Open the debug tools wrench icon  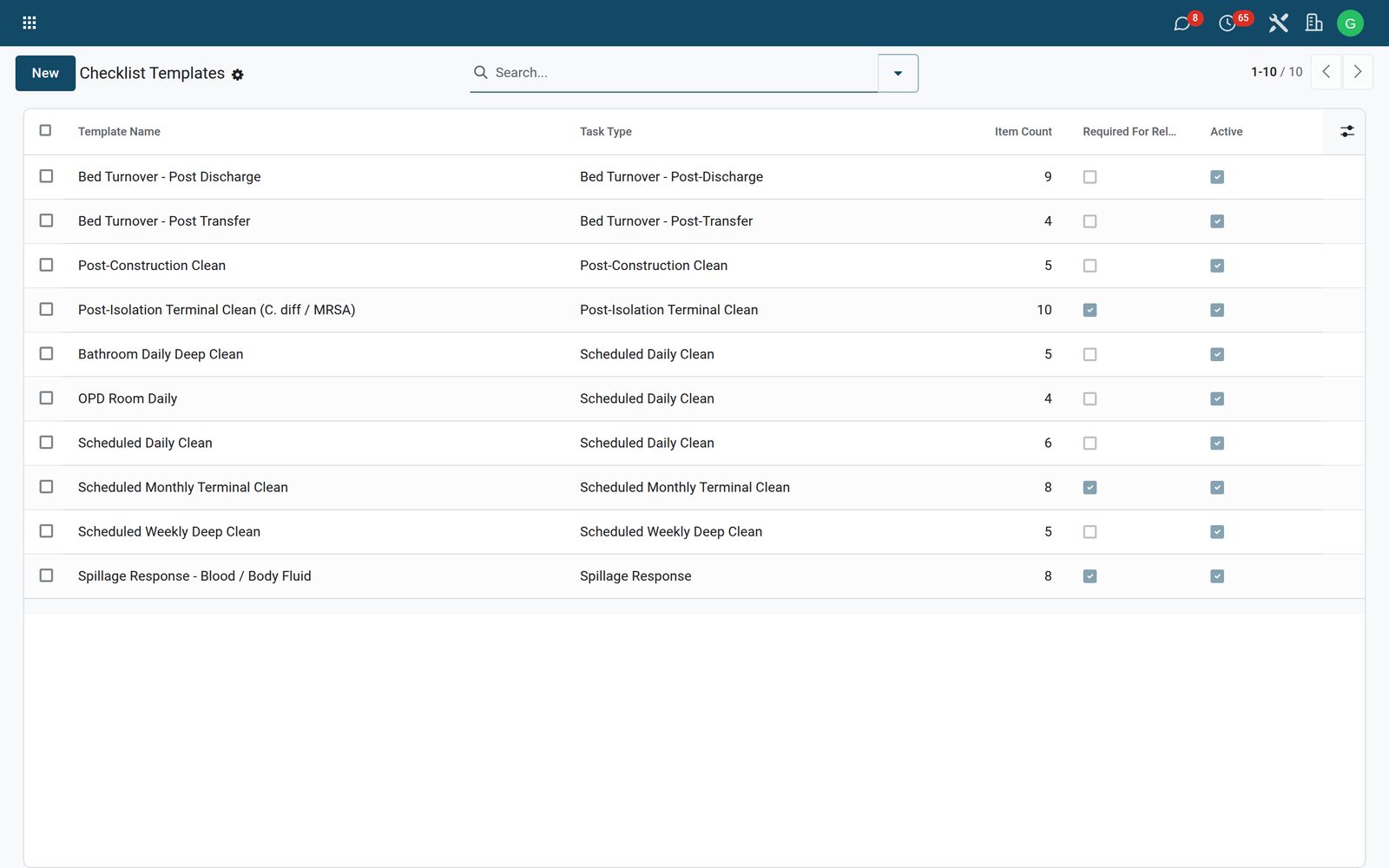coord(1278,23)
